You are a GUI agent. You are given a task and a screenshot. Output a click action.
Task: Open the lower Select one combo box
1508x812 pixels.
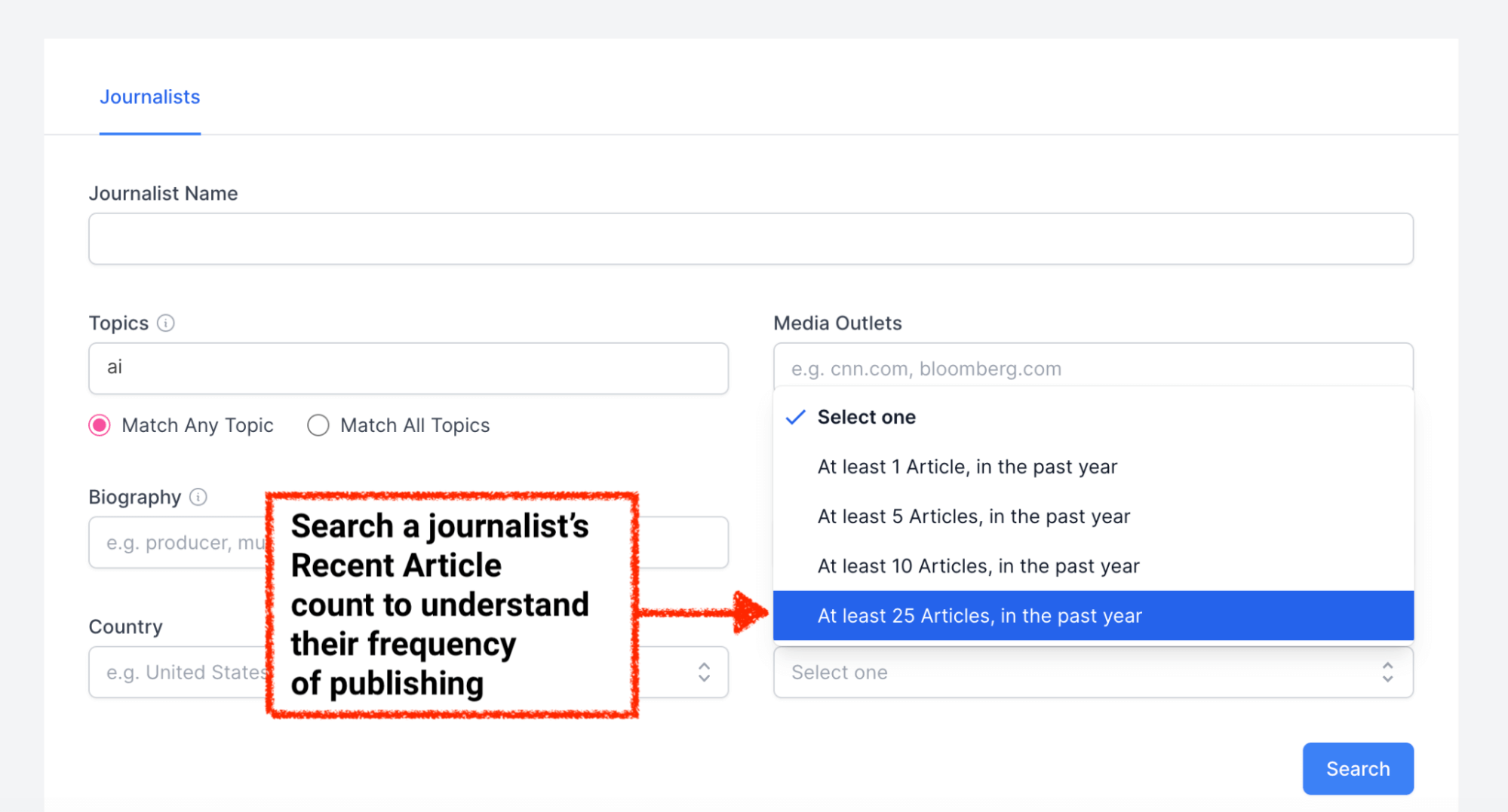[1056, 672]
